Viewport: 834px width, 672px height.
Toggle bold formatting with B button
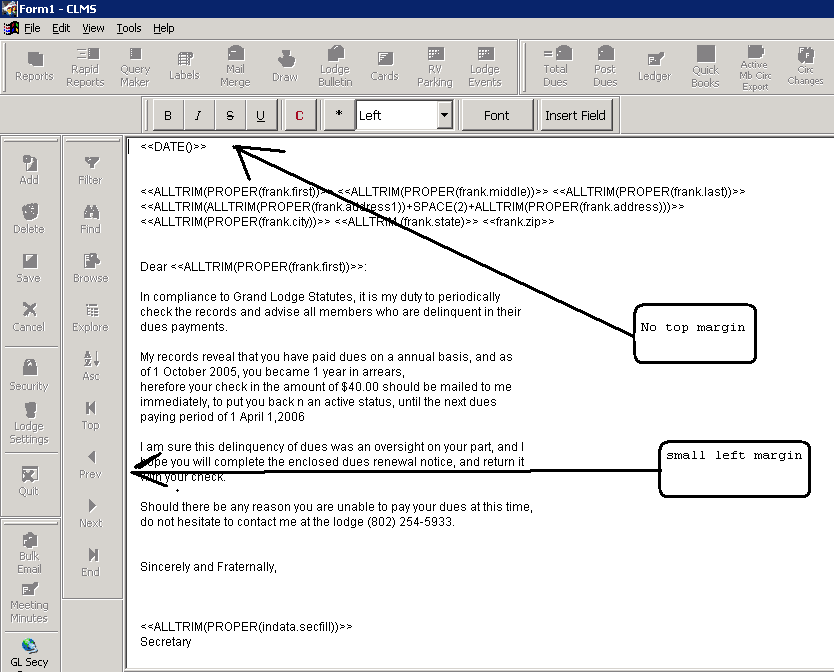tap(168, 116)
